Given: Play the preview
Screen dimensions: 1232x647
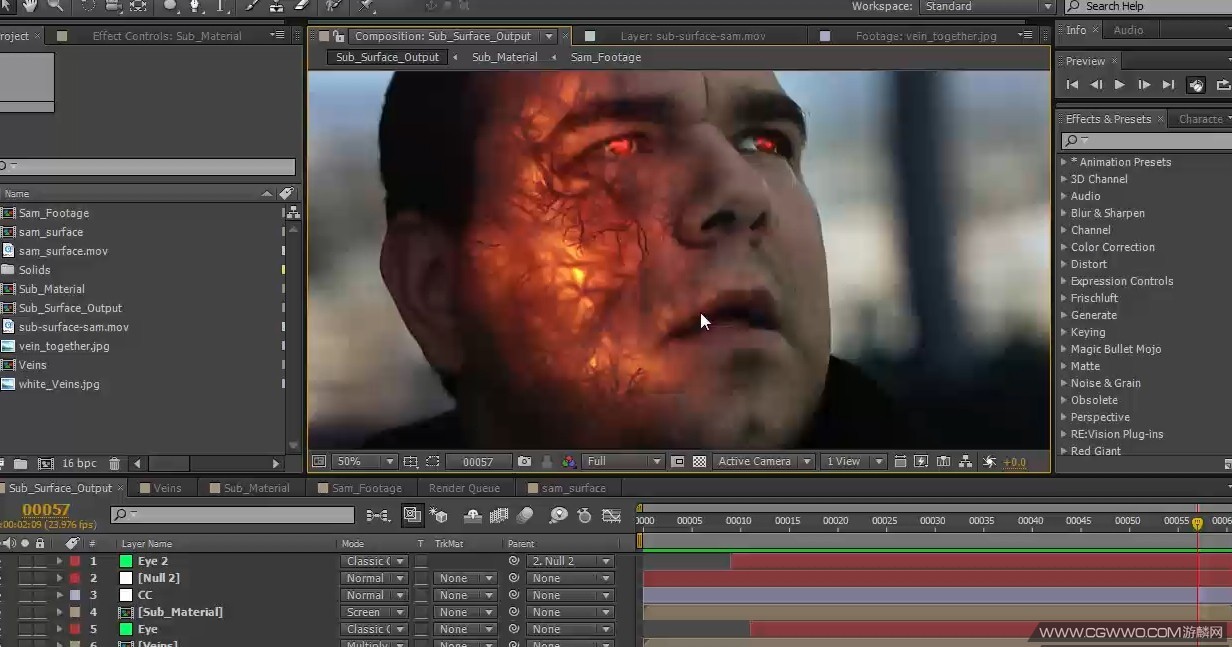Looking at the screenshot, I should tap(1120, 85).
